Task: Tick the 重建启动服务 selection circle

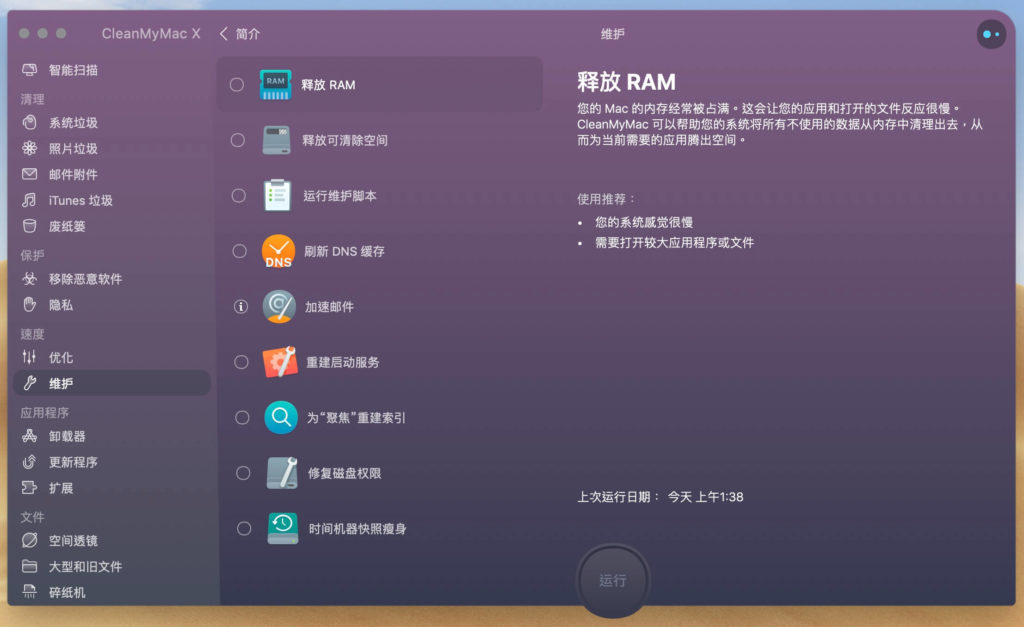Action: pos(242,362)
